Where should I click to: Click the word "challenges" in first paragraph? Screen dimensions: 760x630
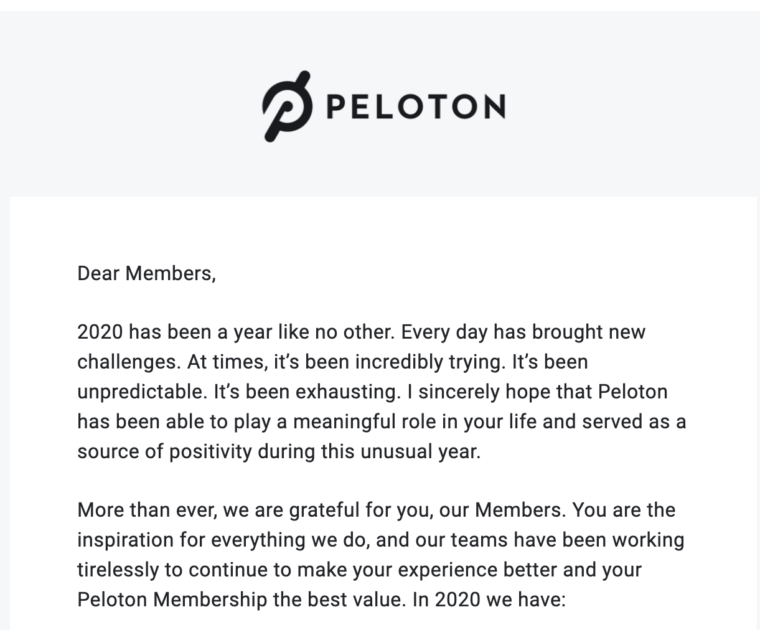pyautogui.click(x=127, y=360)
